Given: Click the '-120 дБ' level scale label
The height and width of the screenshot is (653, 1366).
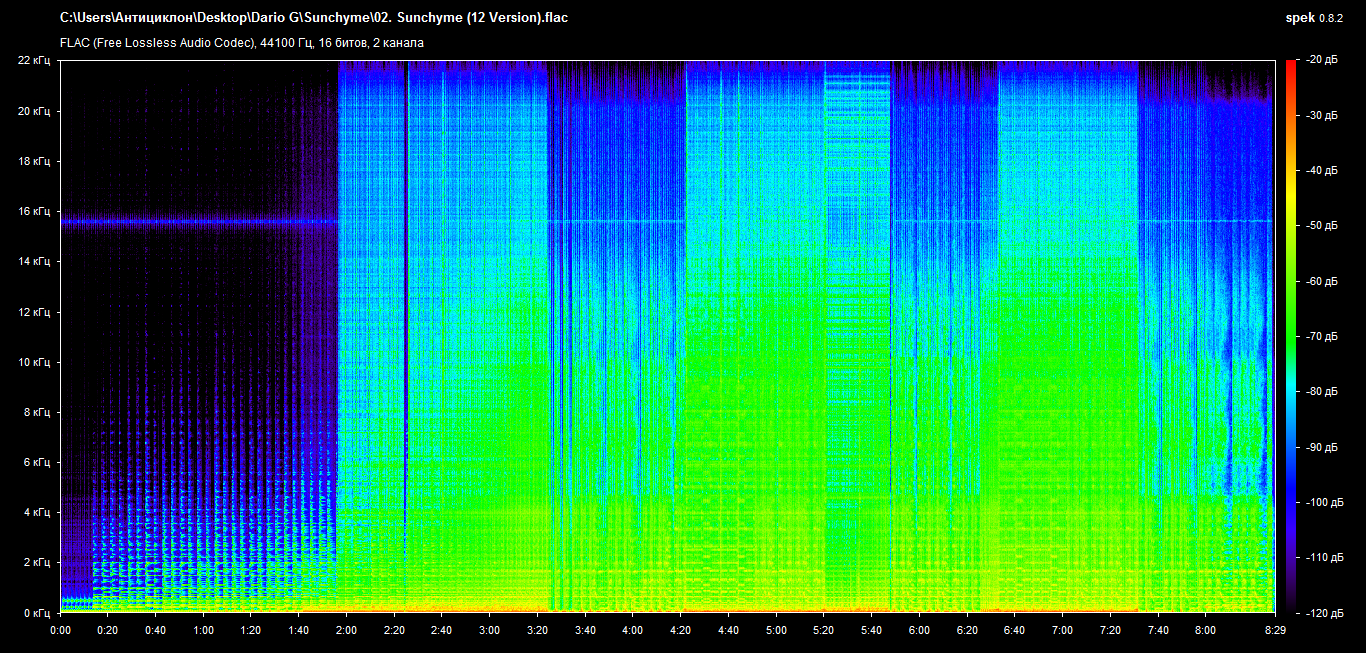Looking at the screenshot, I should pyautogui.click(x=1323, y=611).
